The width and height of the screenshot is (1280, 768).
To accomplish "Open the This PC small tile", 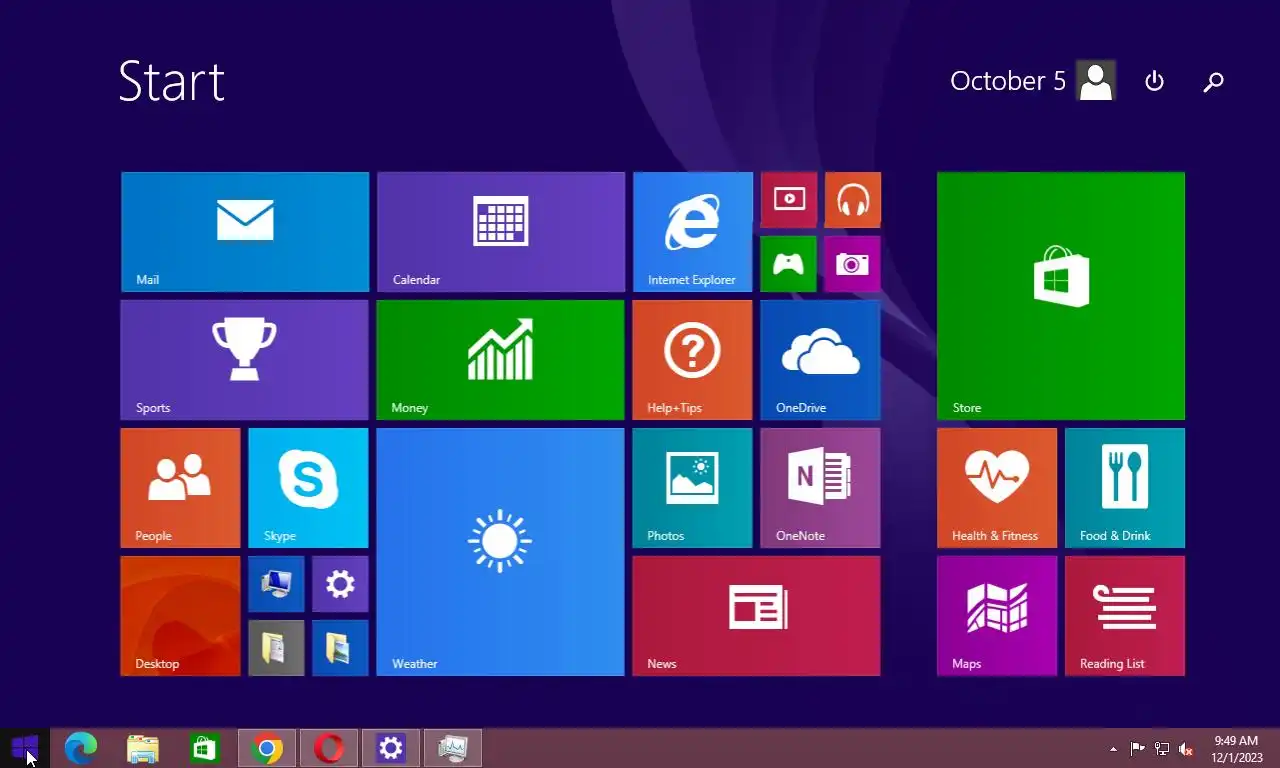I will [277, 584].
